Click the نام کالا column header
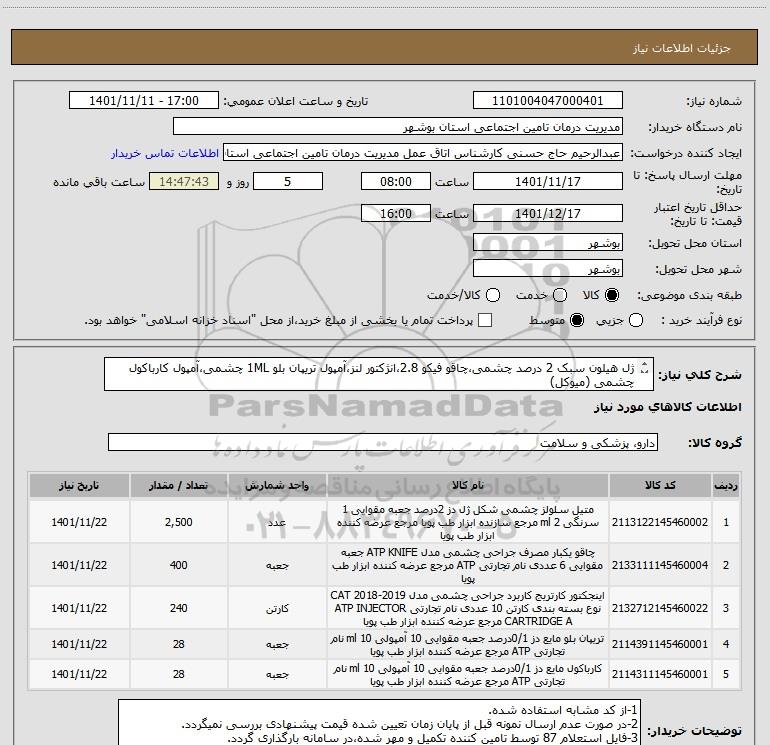Viewport: 770px width, 745px height. pyautogui.click(x=468, y=485)
